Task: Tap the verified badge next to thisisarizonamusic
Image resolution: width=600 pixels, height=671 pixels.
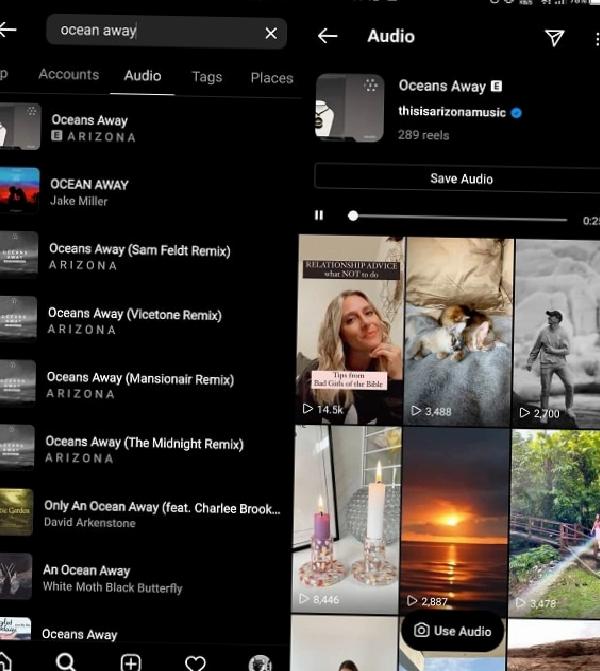Action: (x=517, y=113)
